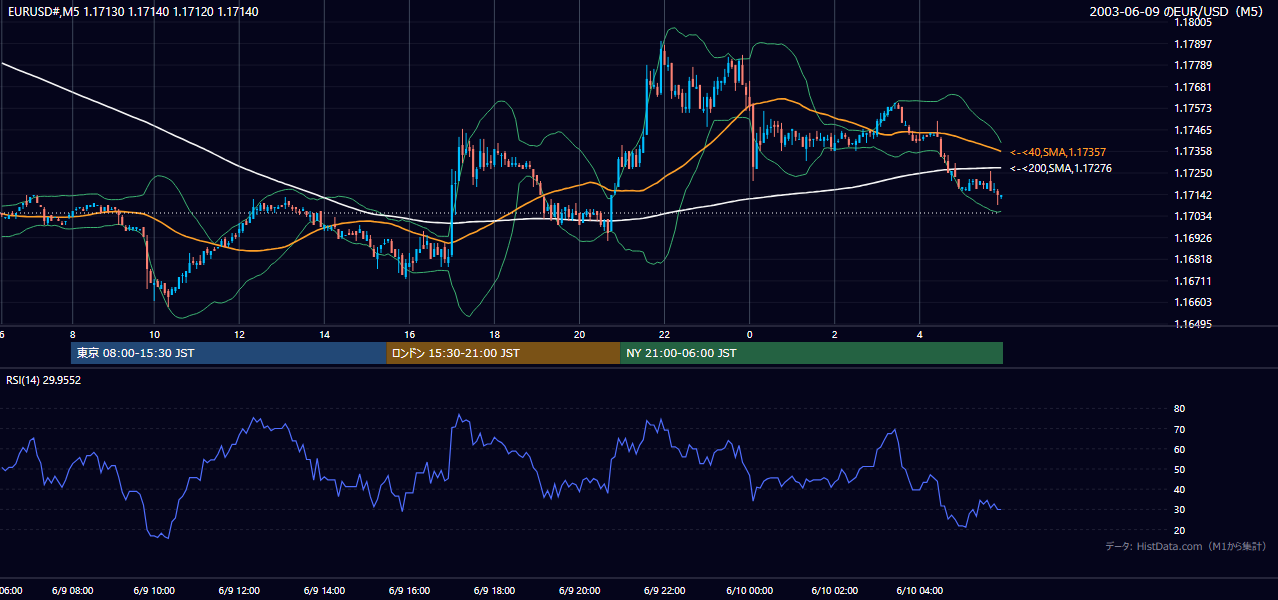Click price axis label 1.17034
The width and height of the screenshot is (1278, 600).
1191,216
